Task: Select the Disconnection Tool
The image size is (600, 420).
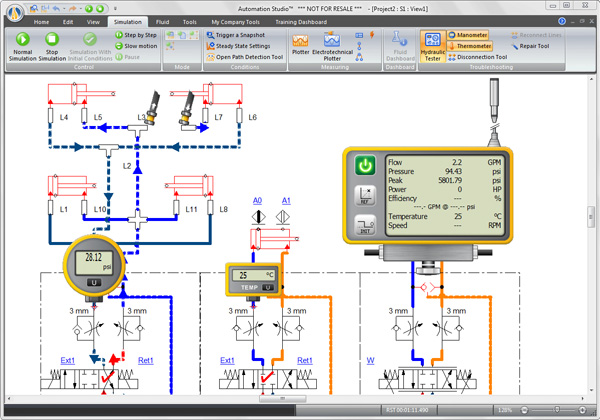Action: point(478,57)
